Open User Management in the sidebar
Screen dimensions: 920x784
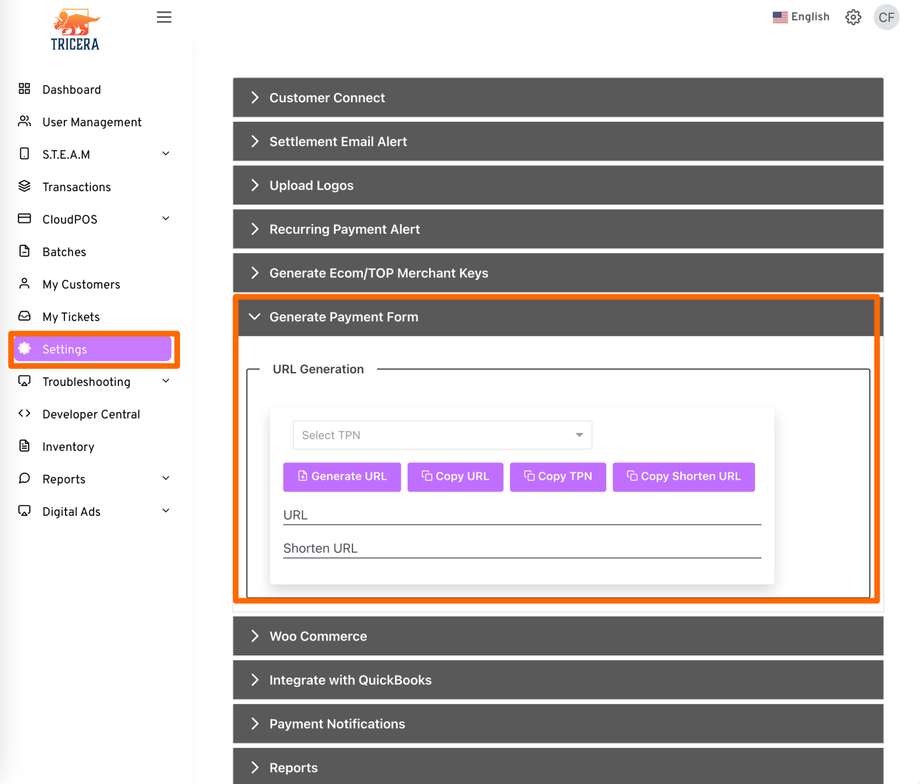[91, 122]
